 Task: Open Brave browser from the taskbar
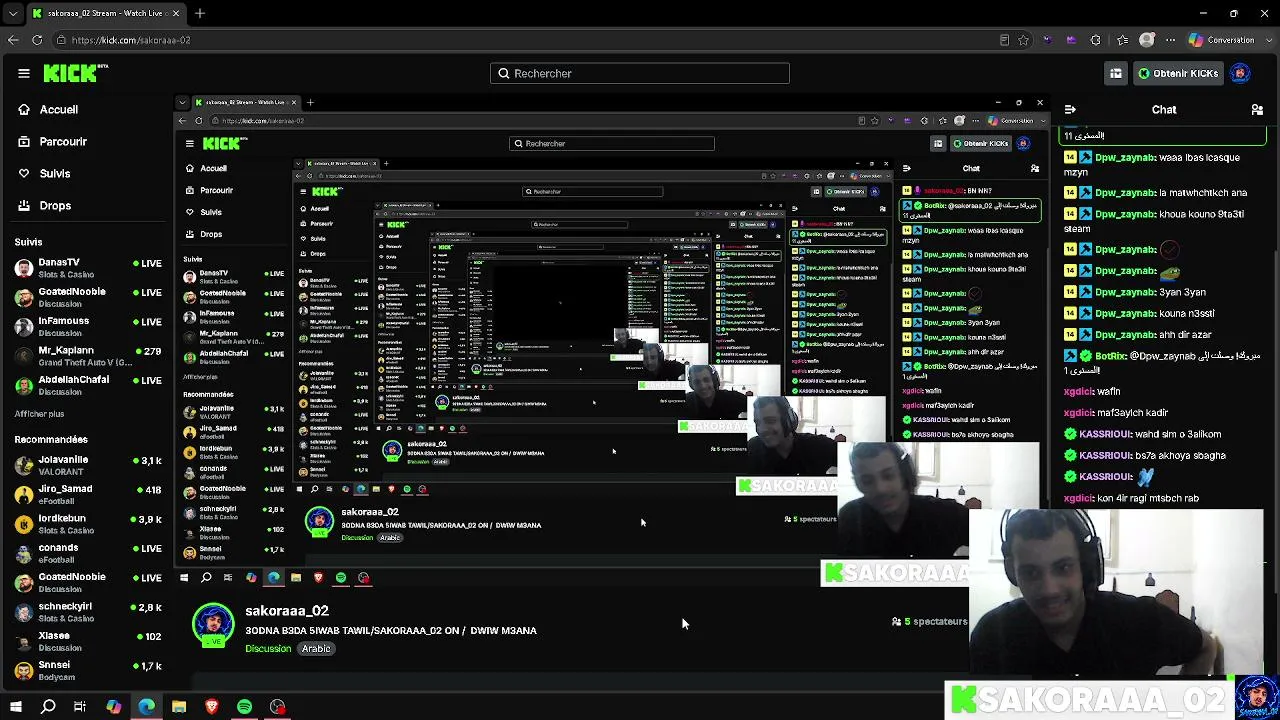pyautogui.click(x=212, y=707)
